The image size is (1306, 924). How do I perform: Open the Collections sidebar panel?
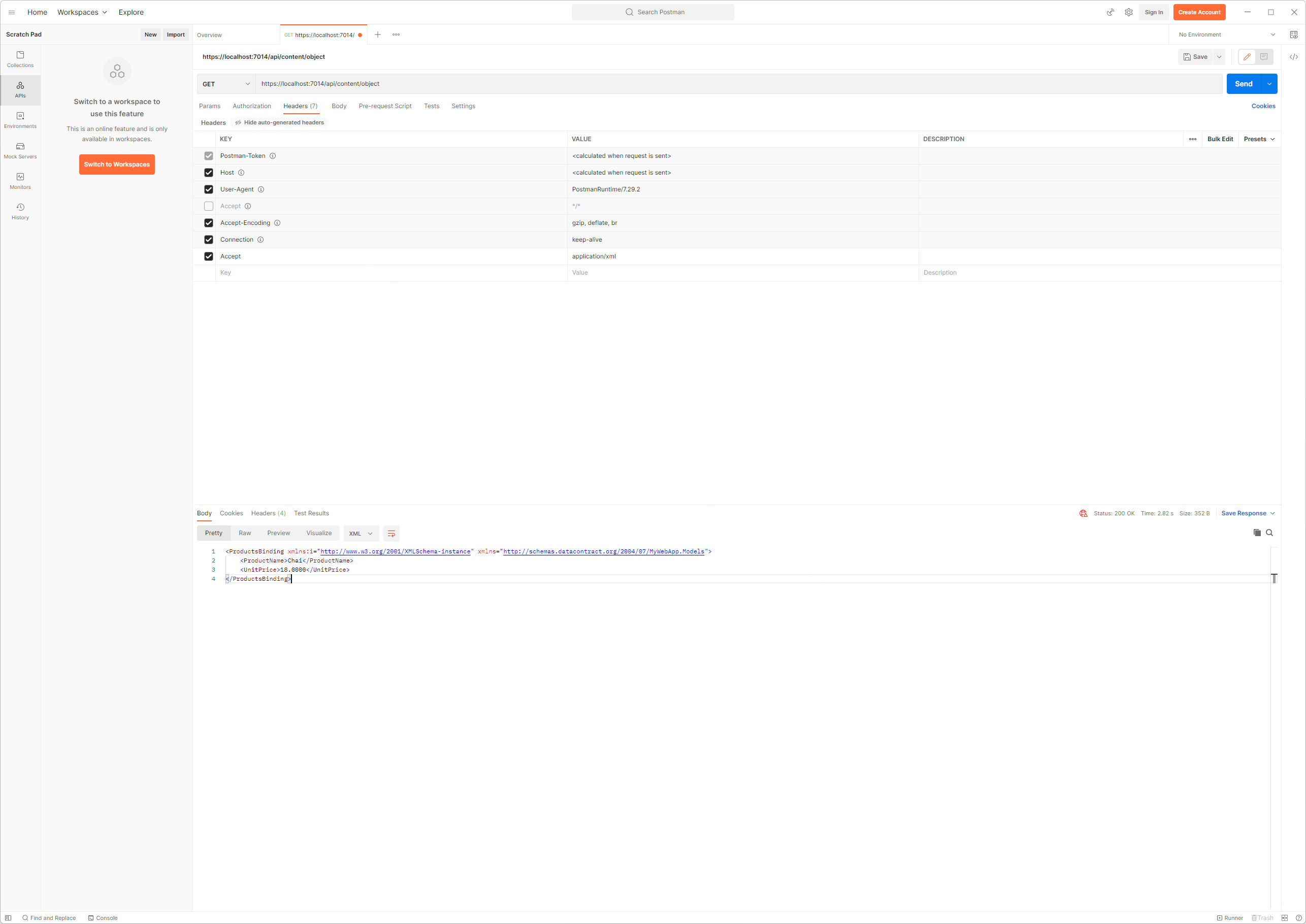coord(20,58)
